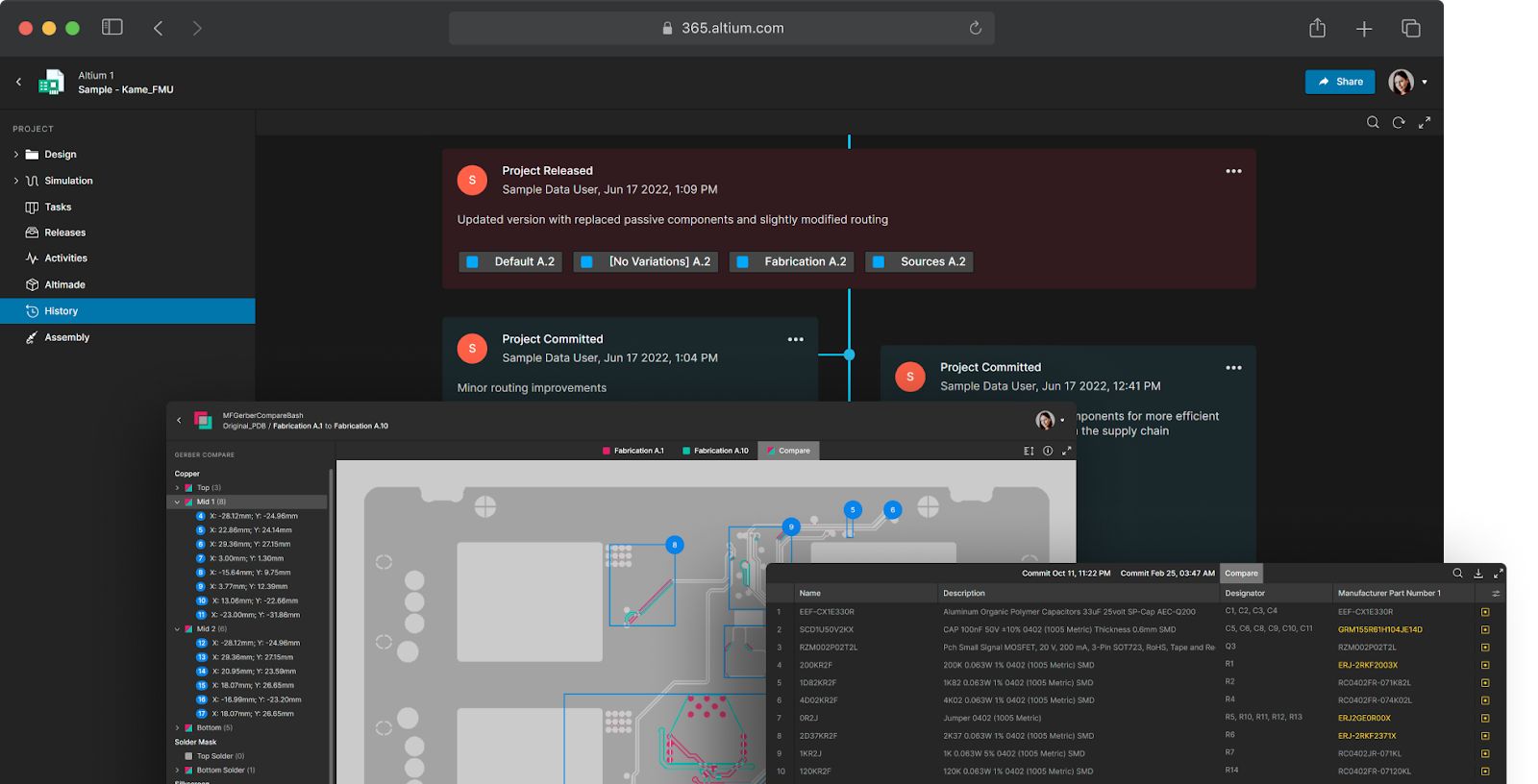1538x784 pixels.
Task: Toggle the Top Solder layer checkbox
Action: (188, 756)
